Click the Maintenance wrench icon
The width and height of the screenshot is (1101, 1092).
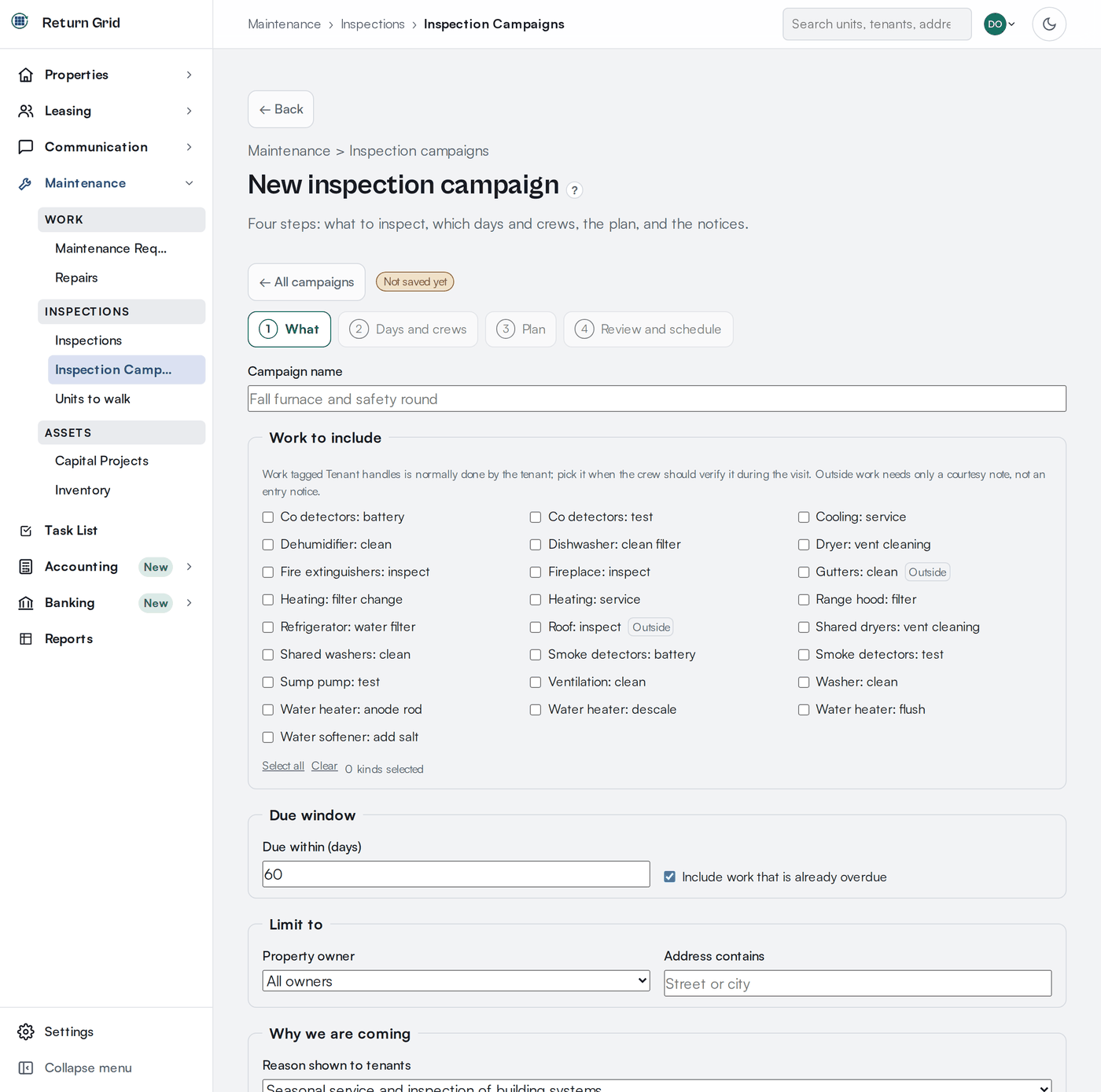pos(26,183)
